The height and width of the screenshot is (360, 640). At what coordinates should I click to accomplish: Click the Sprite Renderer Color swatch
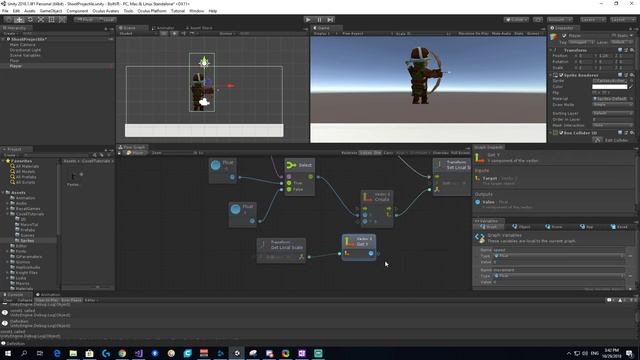click(x=609, y=87)
